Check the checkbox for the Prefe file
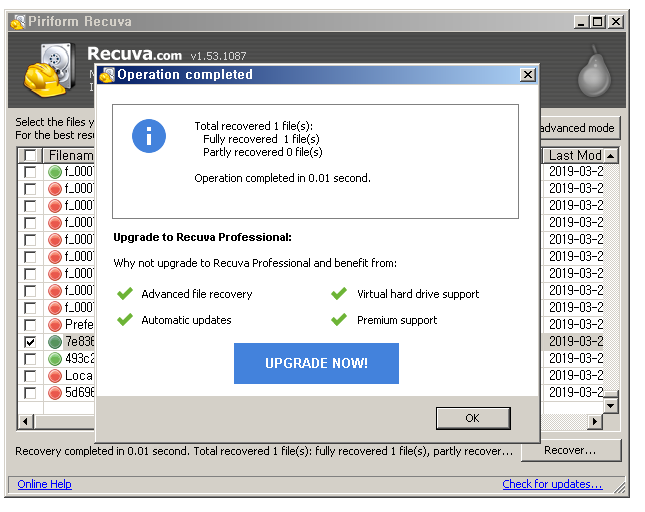 [30, 325]
